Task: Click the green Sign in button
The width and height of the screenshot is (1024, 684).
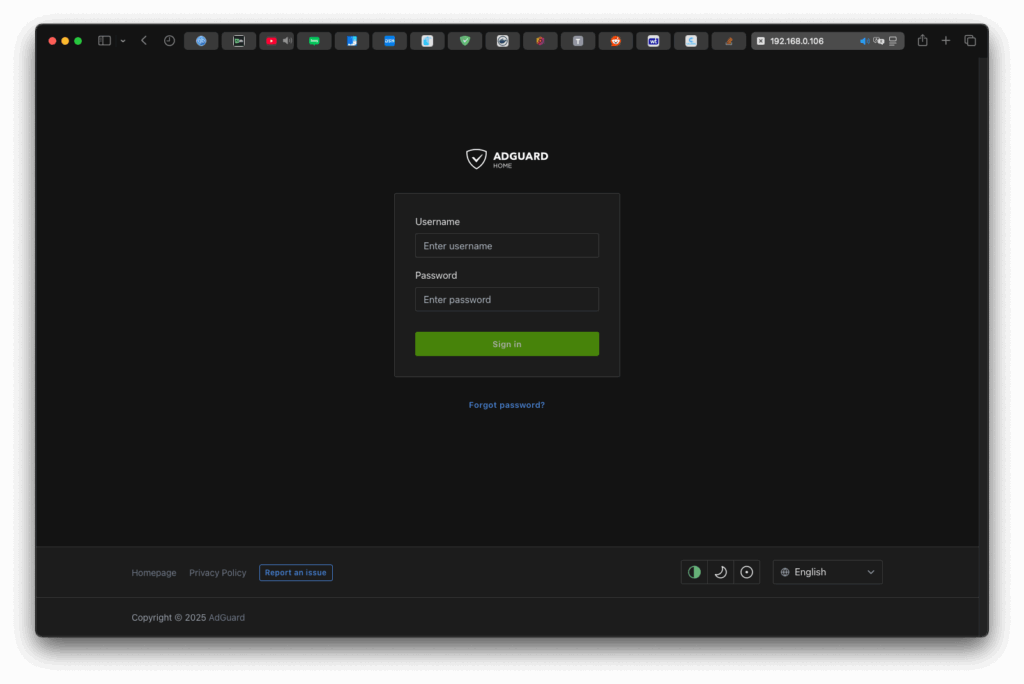Action: pos(507,344)
